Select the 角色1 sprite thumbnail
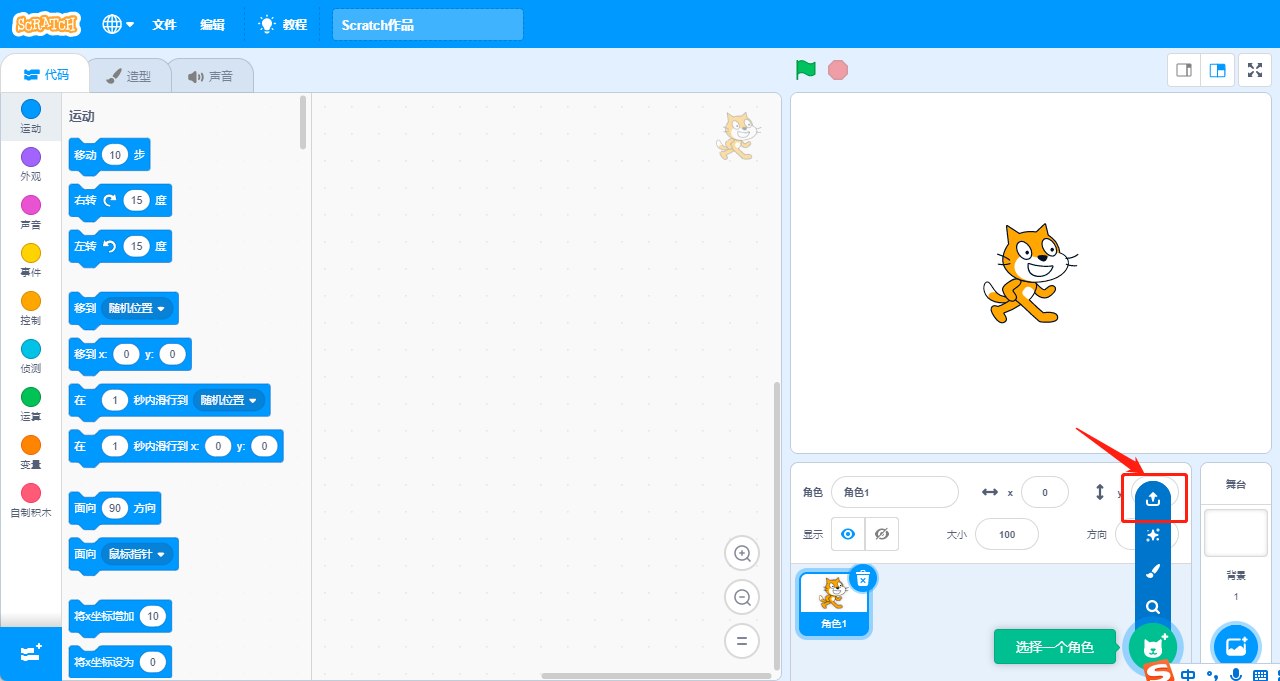 click(x=834, y=603)
